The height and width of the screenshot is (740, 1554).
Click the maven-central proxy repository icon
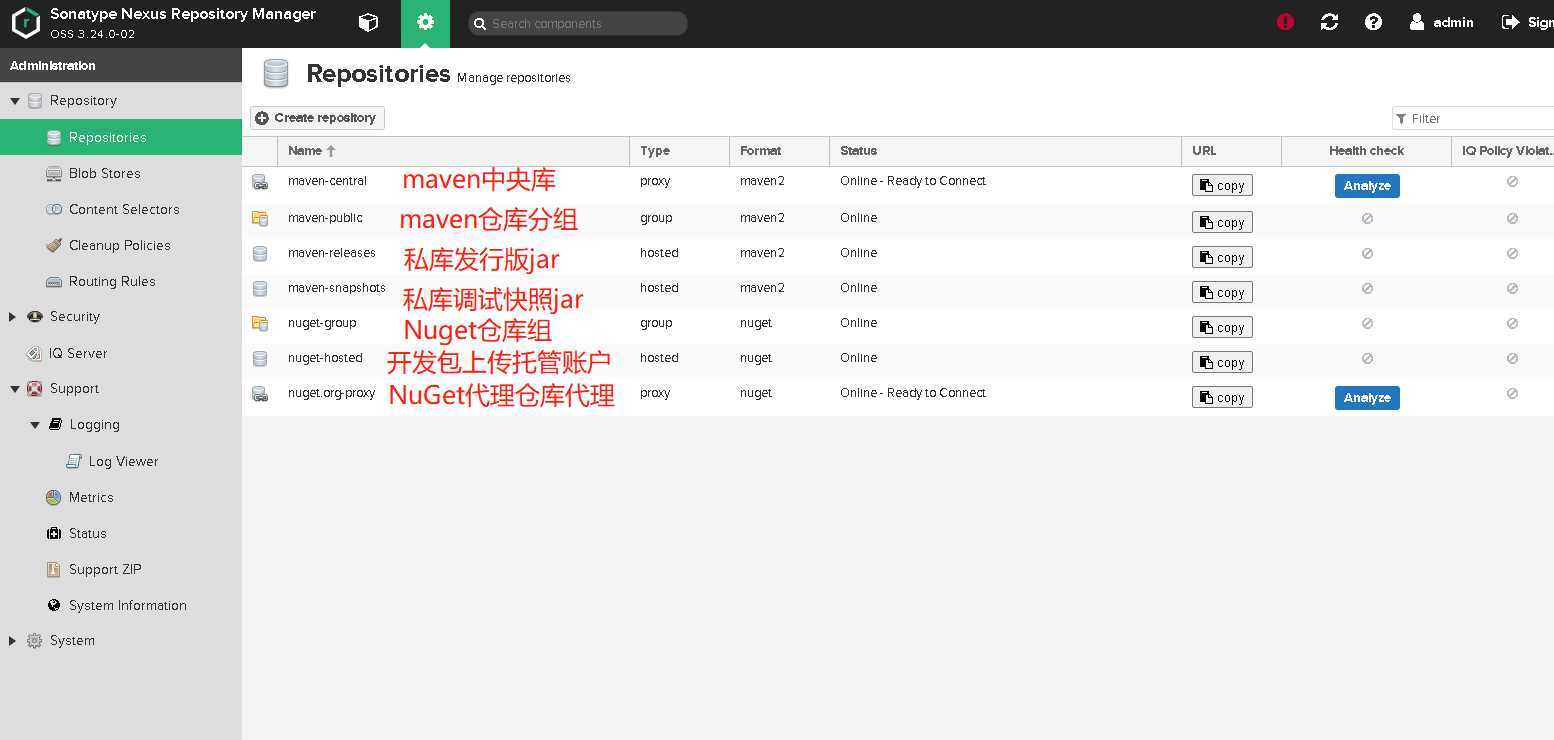(x=260, y=182)
